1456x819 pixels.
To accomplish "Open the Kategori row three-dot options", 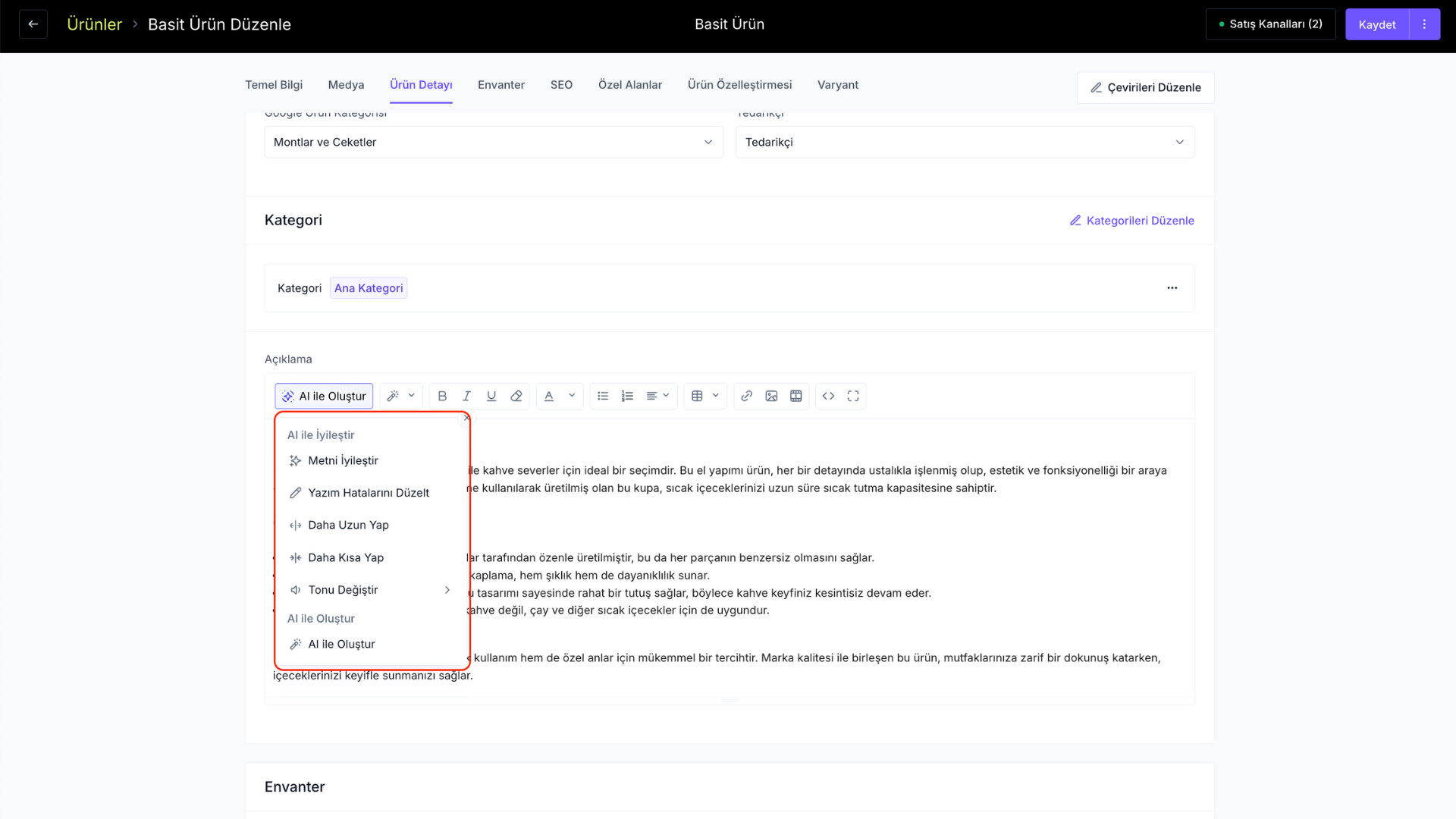I will coord(1172,288).
